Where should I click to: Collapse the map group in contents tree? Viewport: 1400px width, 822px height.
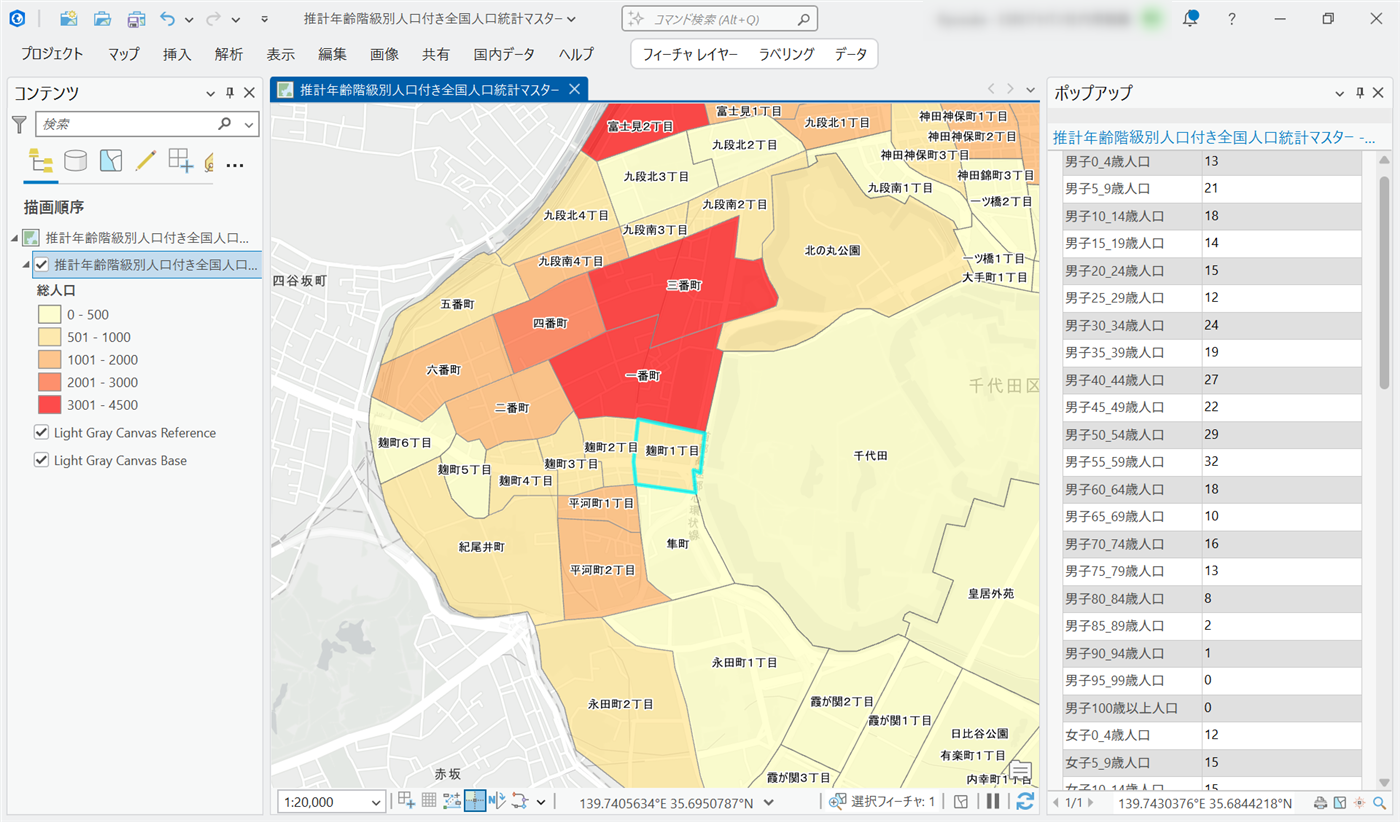(14, 238)
